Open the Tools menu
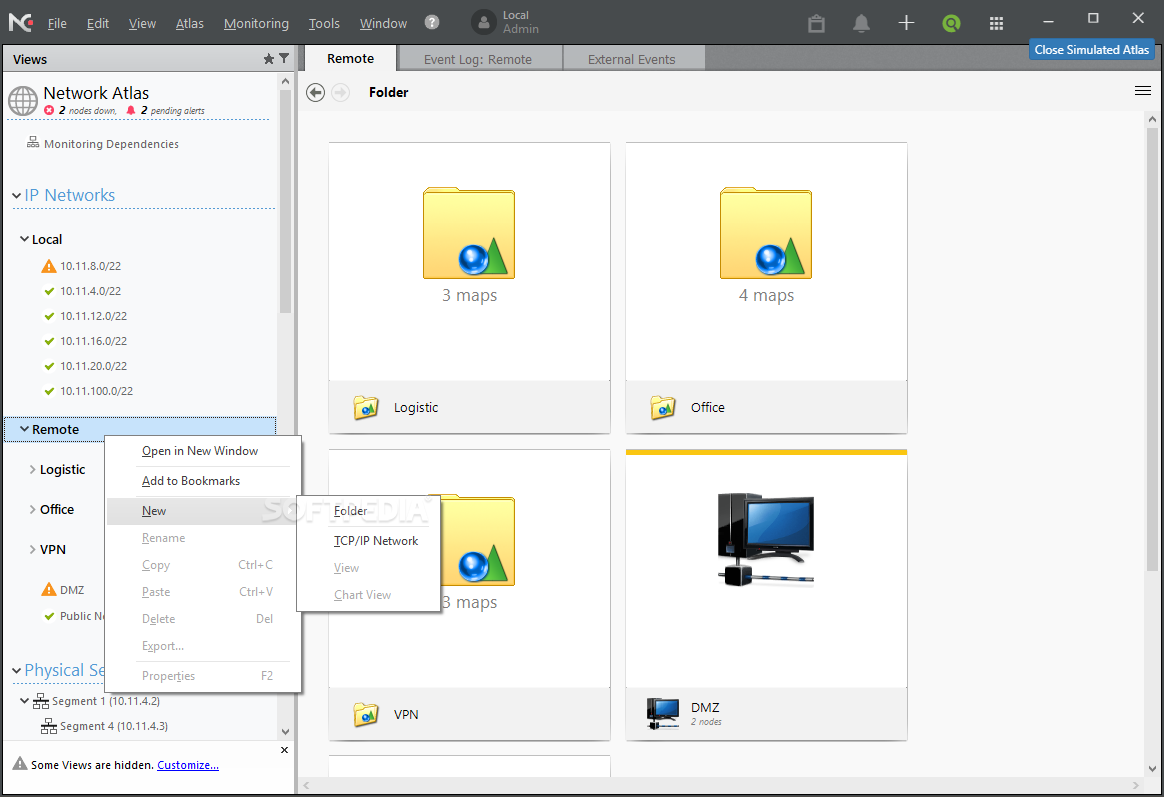Screen dimensions: 1164x797 [324, 24]
